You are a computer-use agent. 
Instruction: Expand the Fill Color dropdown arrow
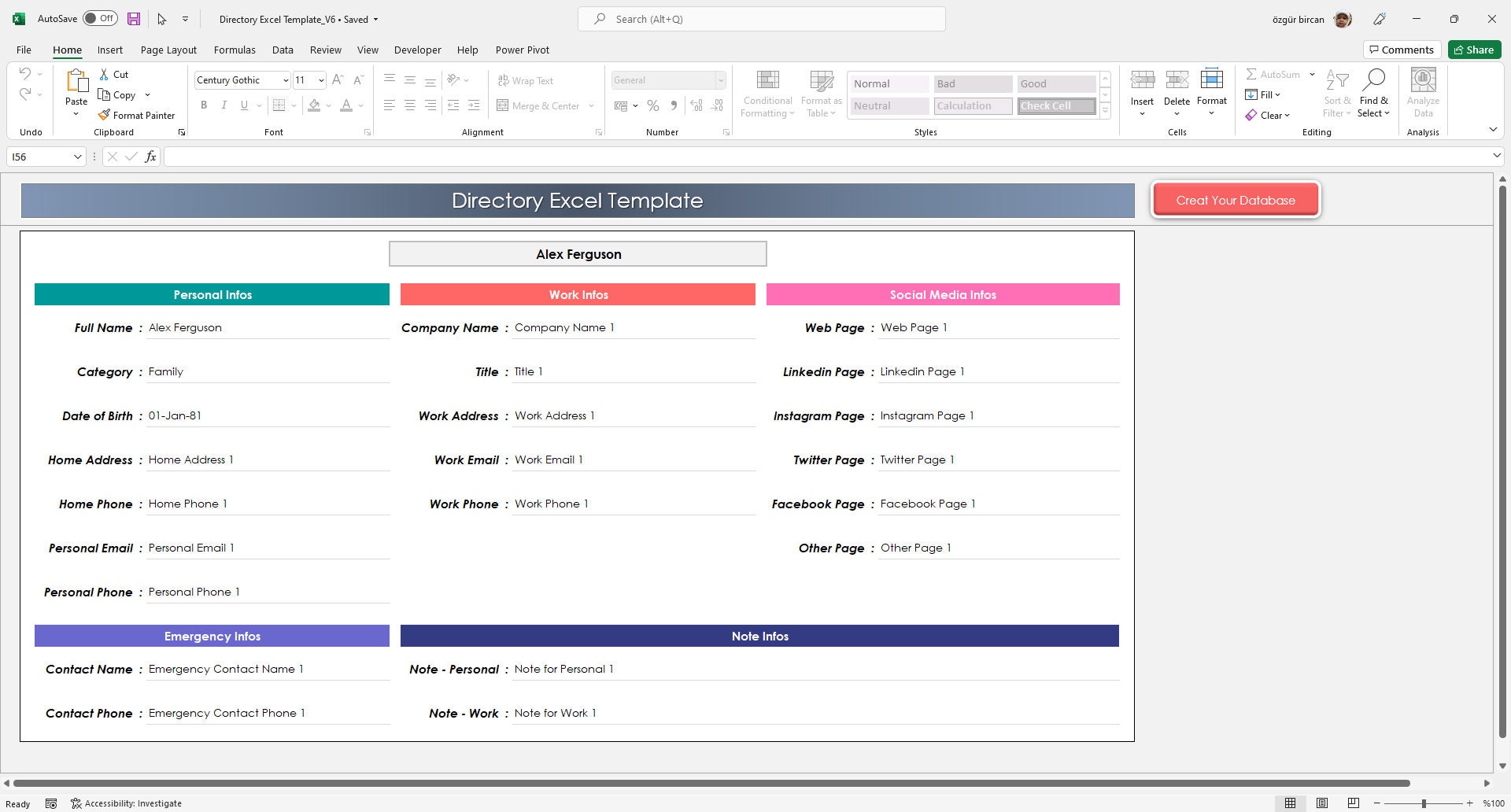[327, 105]
